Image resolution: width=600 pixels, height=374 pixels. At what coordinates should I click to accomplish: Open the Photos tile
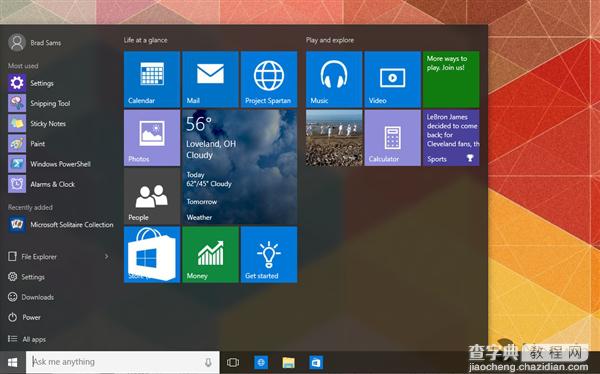pos(152,138)
